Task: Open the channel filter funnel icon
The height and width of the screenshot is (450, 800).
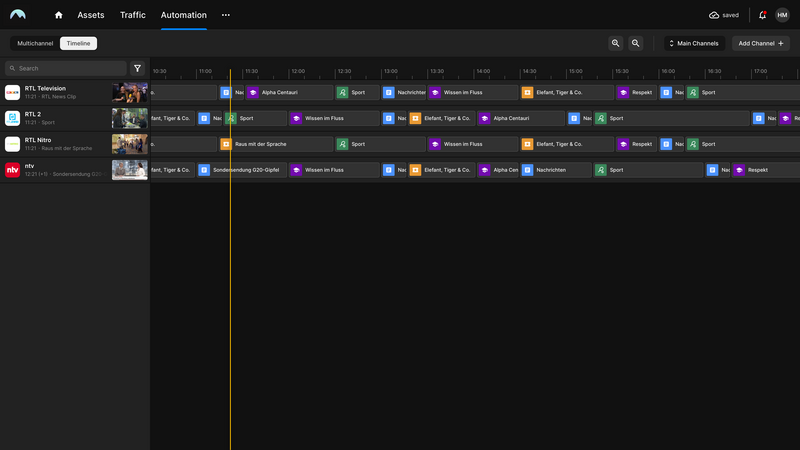Action: (x=137, y=68)
